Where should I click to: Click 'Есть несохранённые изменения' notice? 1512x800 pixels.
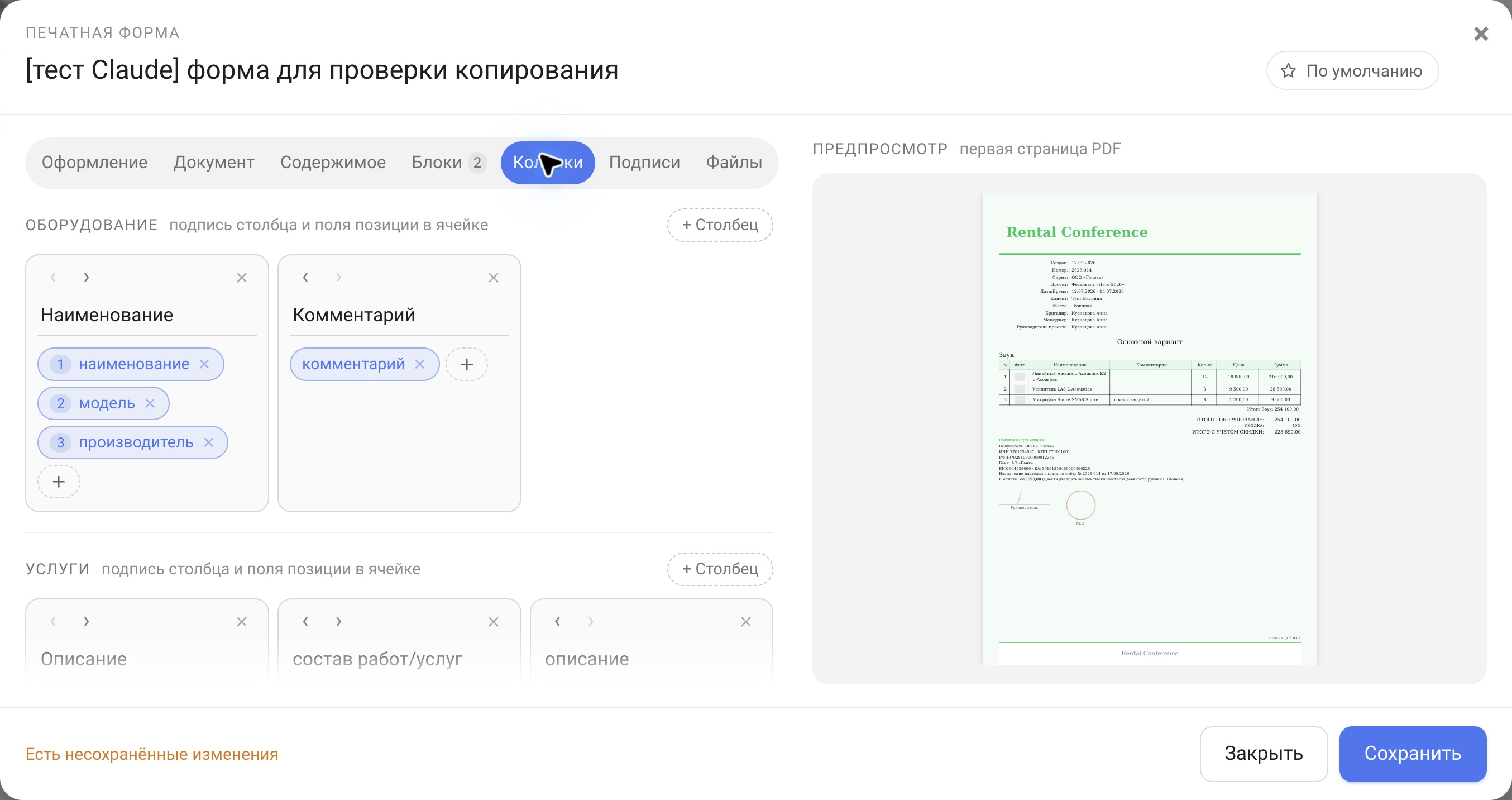pyautogui.click(x=151, y=754)
